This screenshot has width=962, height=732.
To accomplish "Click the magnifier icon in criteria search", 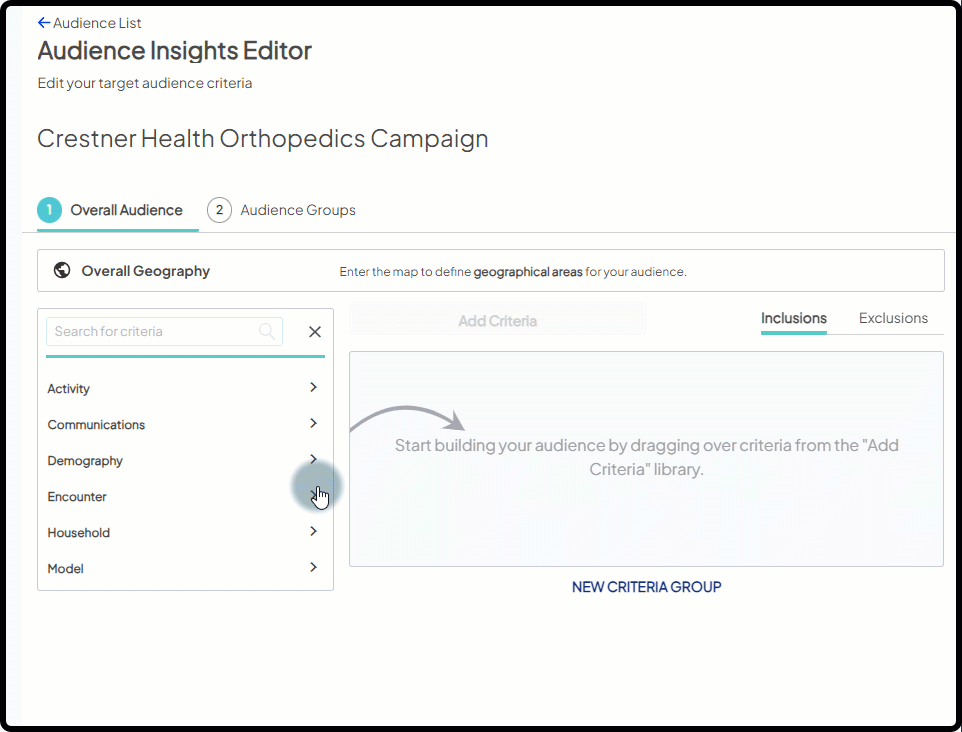I will [x=267, y=331].
